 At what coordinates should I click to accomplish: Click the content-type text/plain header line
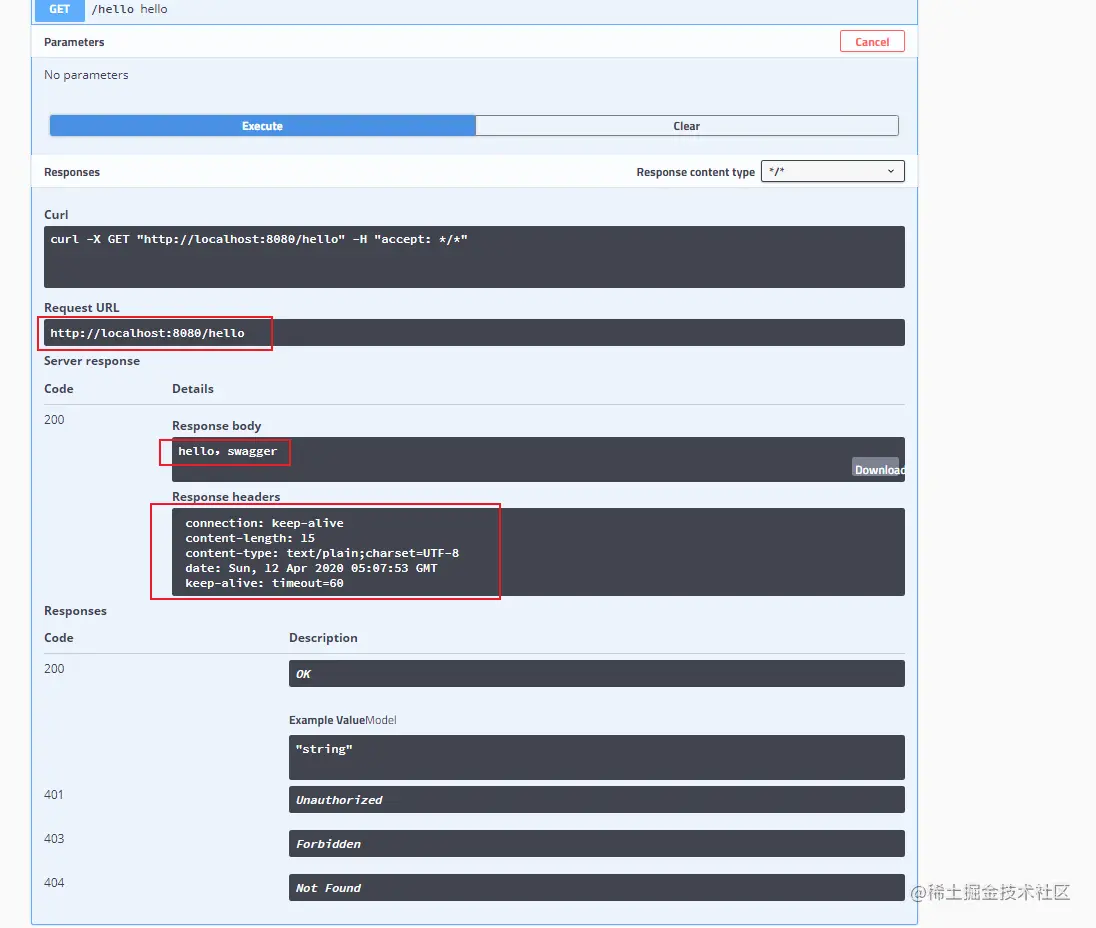[322, 553]
